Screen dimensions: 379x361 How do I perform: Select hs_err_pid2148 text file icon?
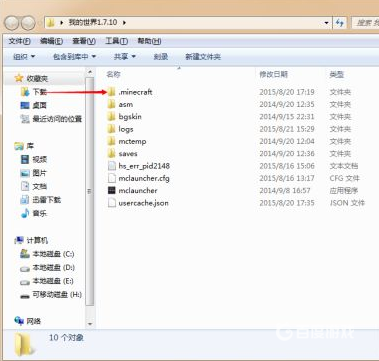pyautogui.click(x=112, y=166)
